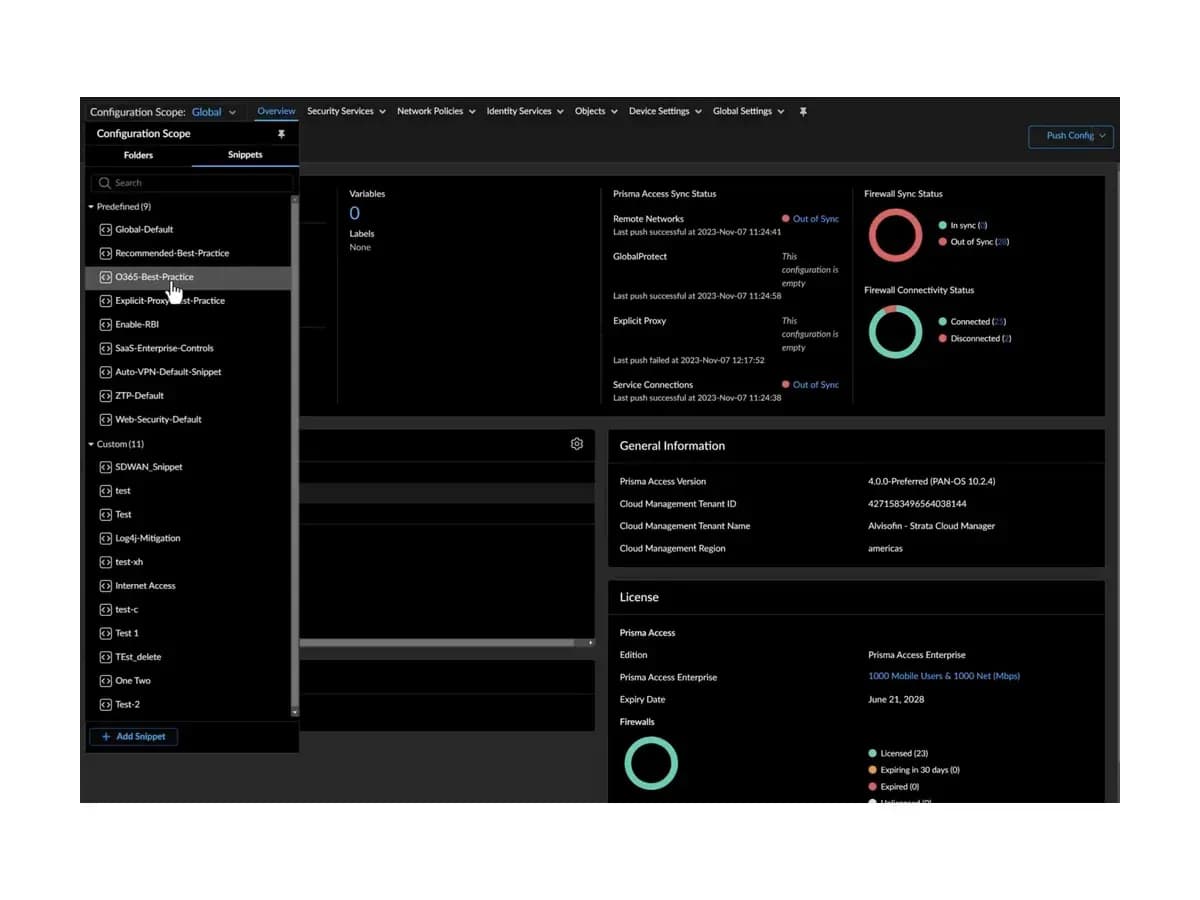Expand the Identity Services menu
Screen dimensions: 1200x900
pos(525,111)
